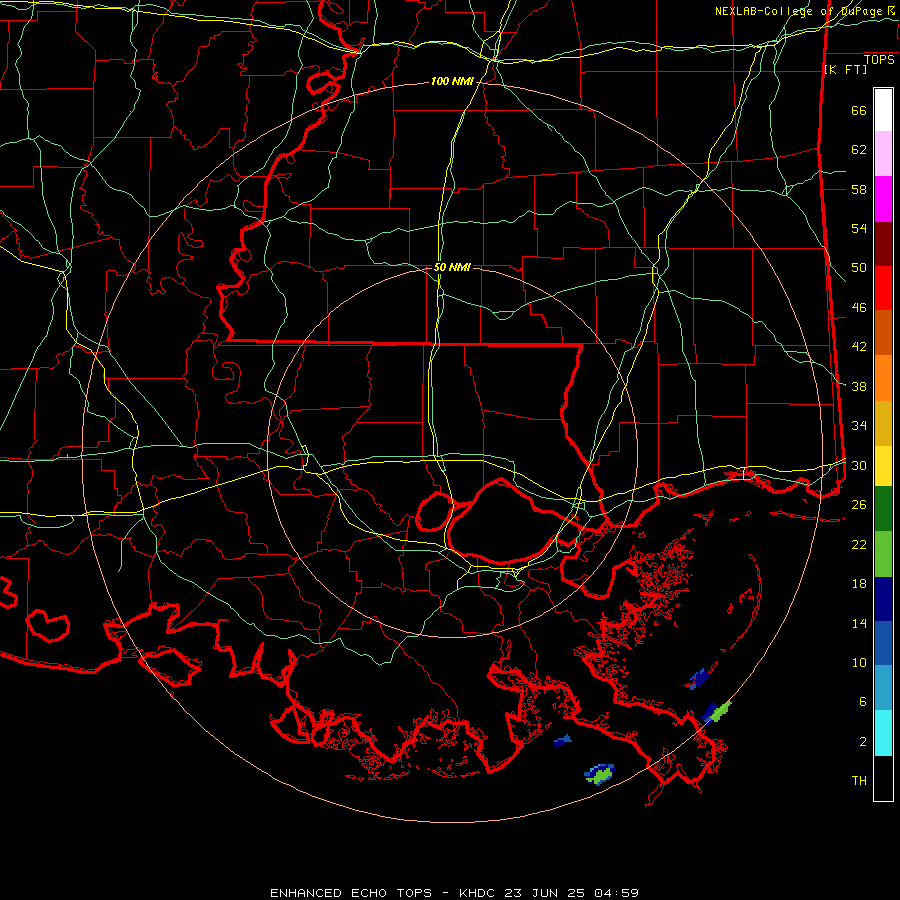Click the light green legend swatch
The height and width of the screenshot is (900, 900).
click(x=883, y=554)
